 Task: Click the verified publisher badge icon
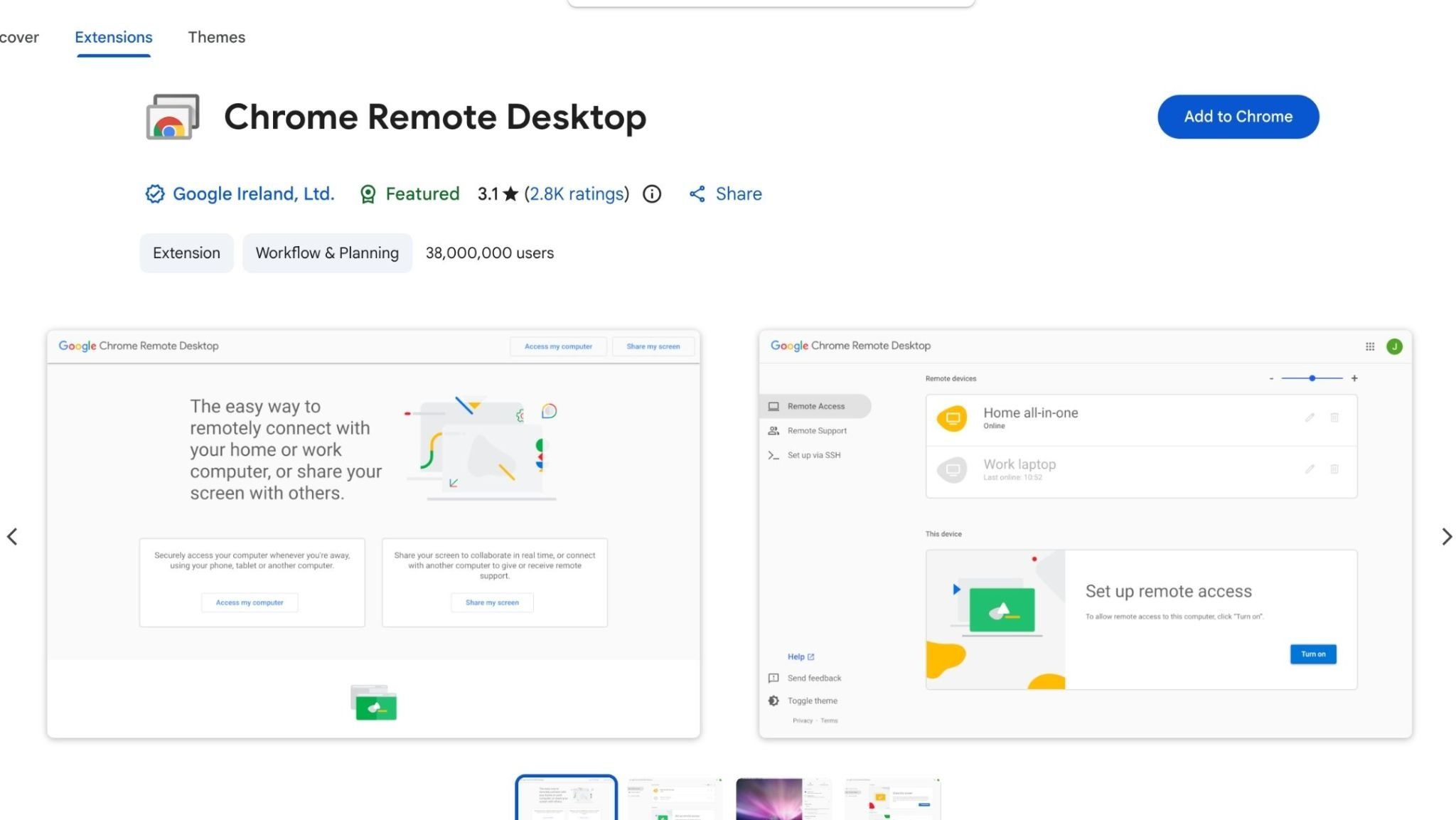pyautogui.click(x=154, y=194)
